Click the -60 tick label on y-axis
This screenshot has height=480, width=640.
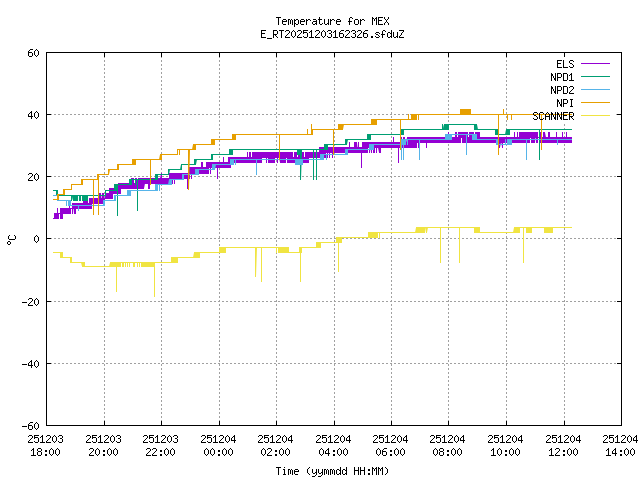(30, 425)
